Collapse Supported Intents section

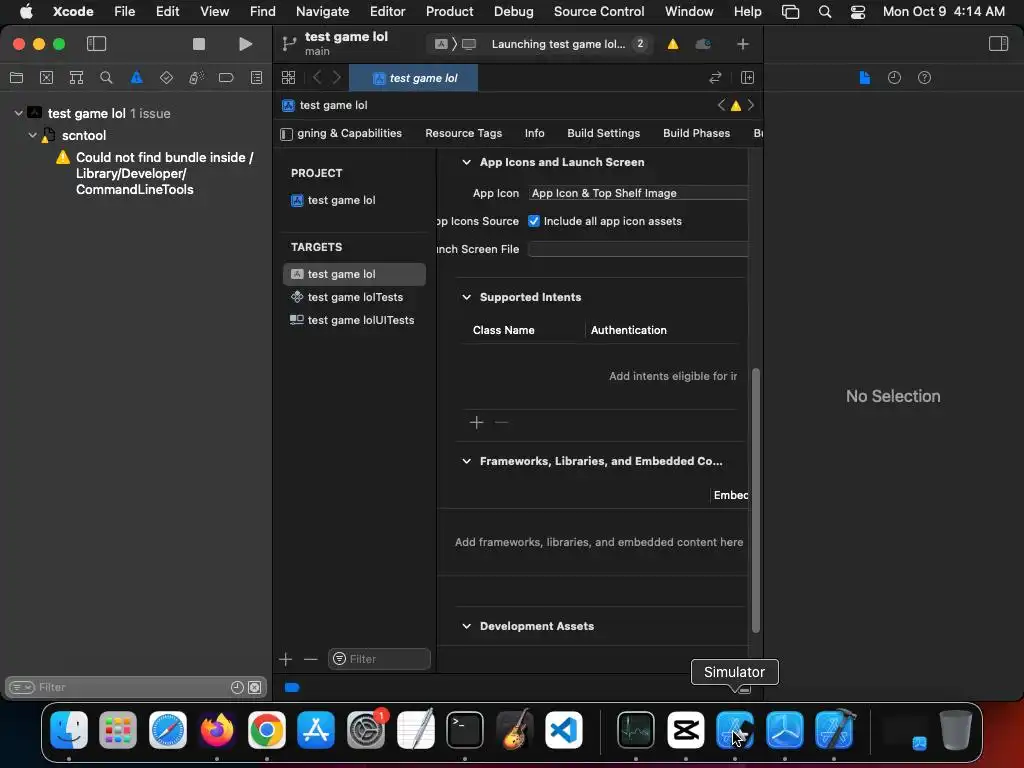click(466, 297)
